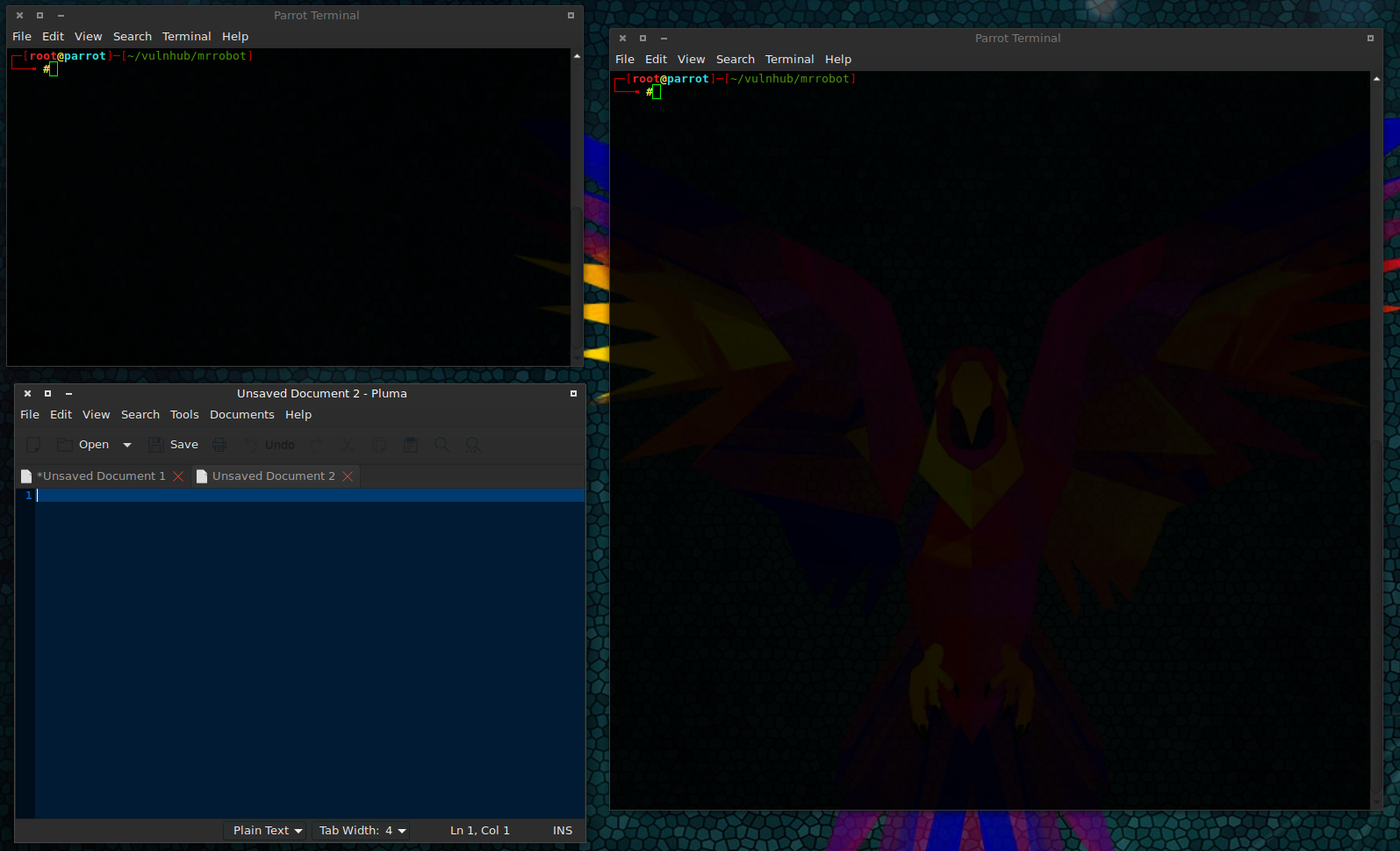Open Edit menu in the right Parrot Terminal
1400x851 pixels.
pyautogui.click(x=656, y=60)
